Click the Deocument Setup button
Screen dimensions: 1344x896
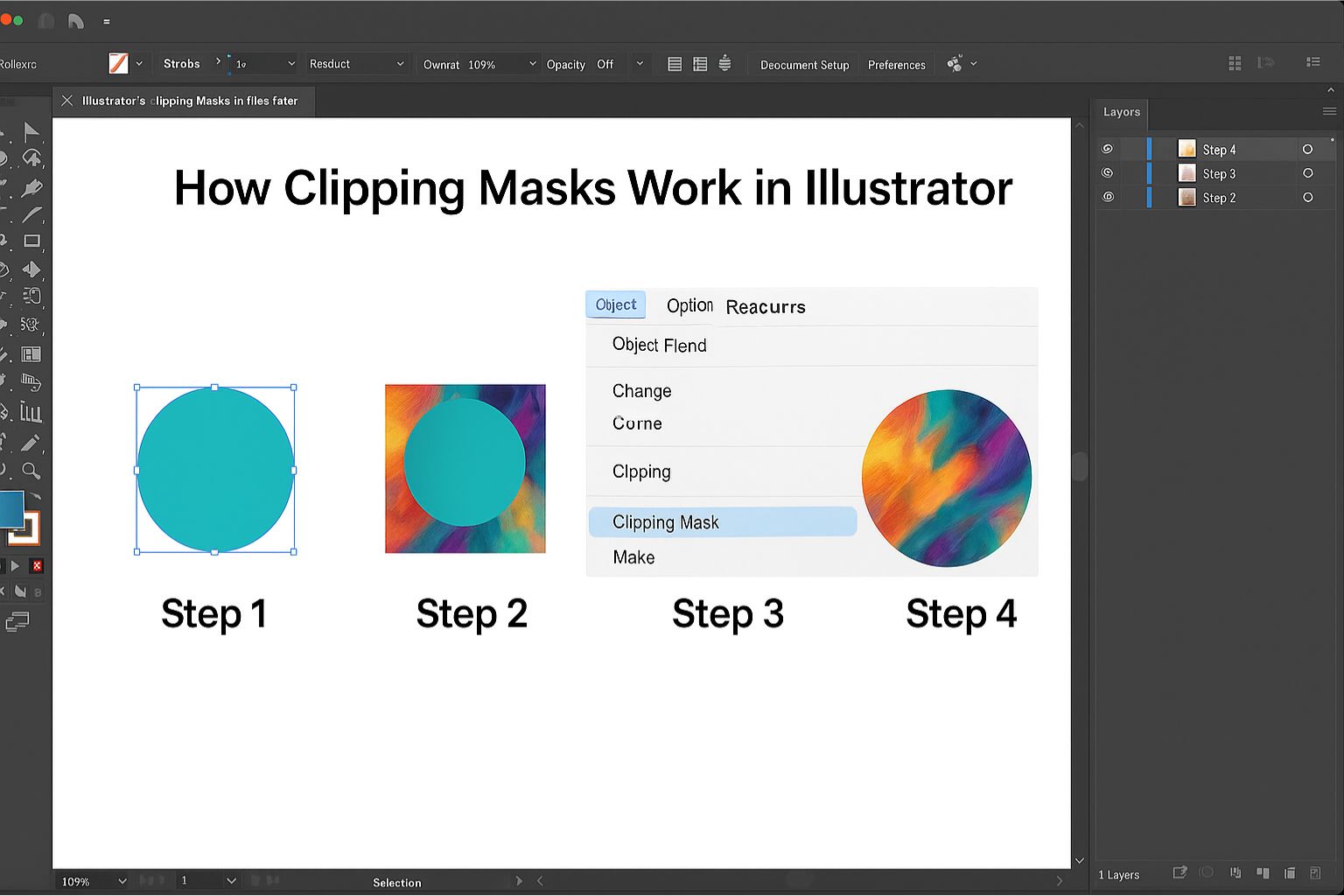click(x=804, y=65)
